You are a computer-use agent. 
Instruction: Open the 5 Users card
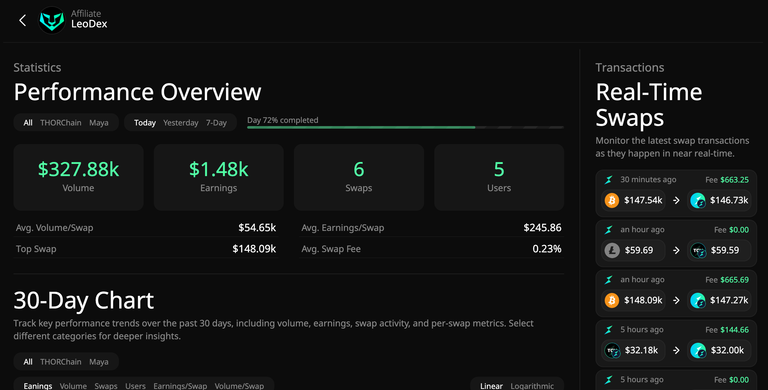(499, 177)
